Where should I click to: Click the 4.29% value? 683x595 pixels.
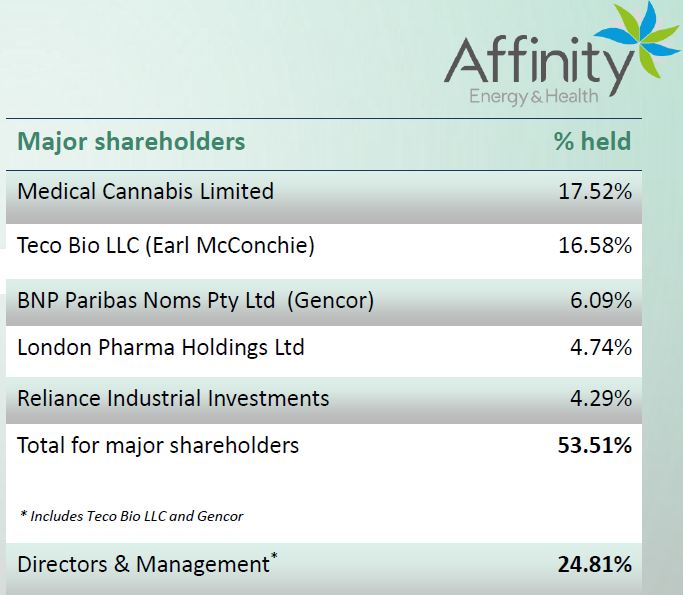point(600,398)
